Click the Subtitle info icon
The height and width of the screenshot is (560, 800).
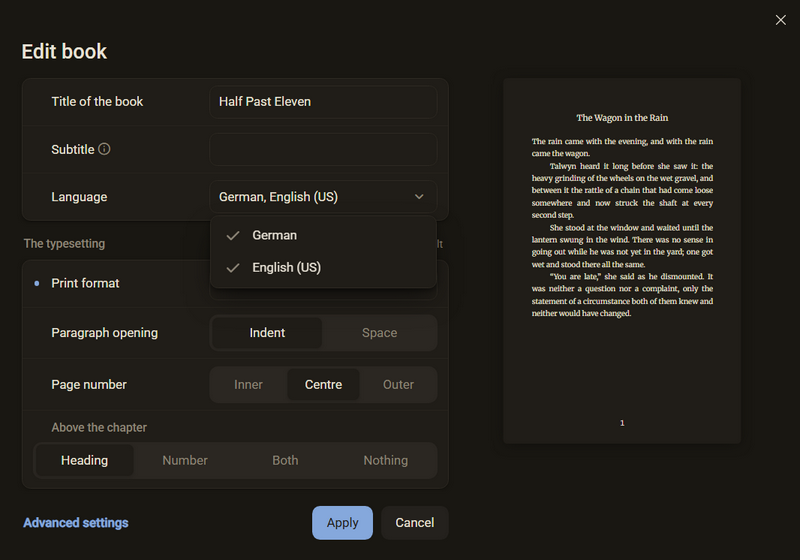pyautogui.click(x=104, y=149)
